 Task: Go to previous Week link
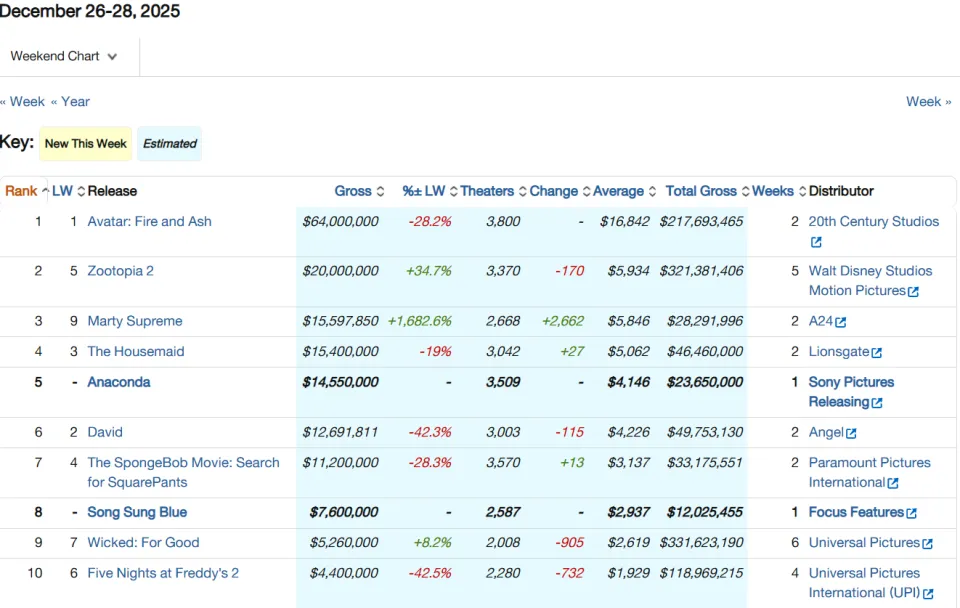(23, 102)
